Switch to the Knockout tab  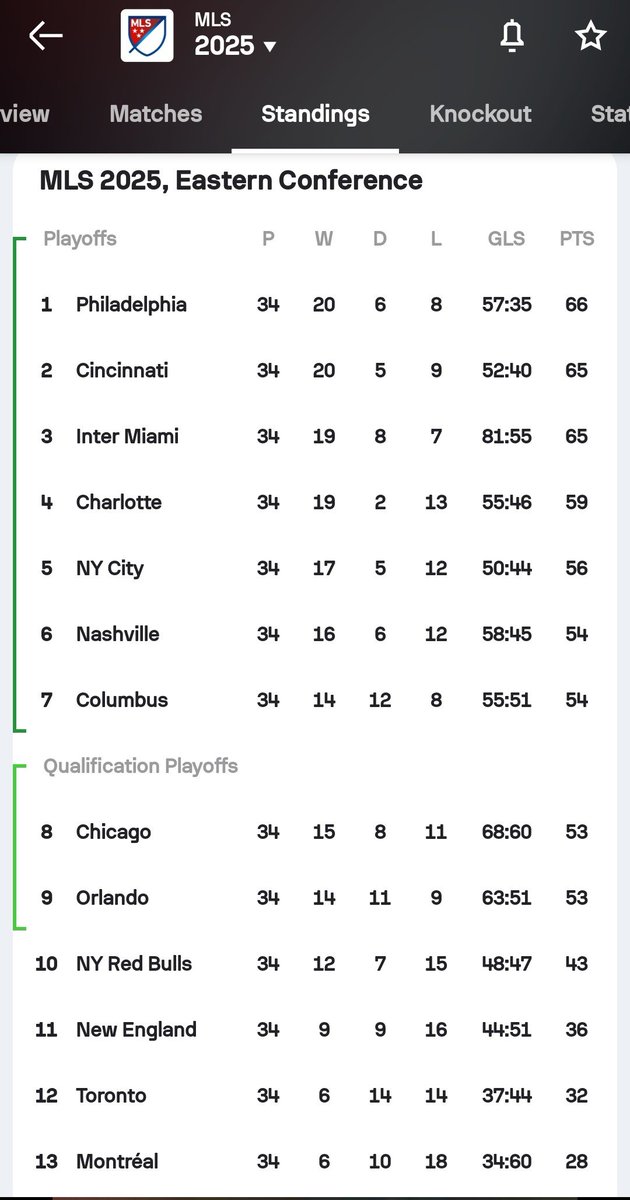[x=481, y=114]
